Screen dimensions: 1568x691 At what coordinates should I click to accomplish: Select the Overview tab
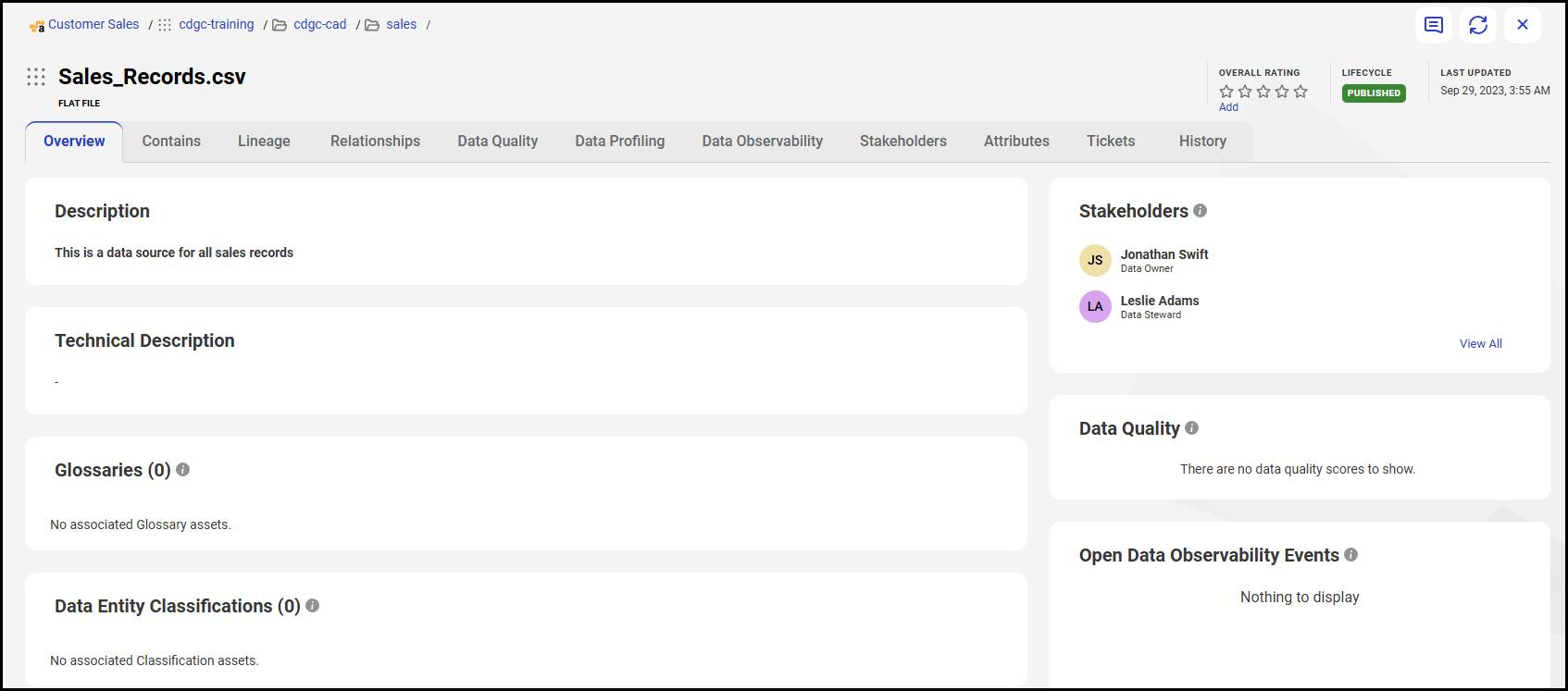[x=74, y=142]
